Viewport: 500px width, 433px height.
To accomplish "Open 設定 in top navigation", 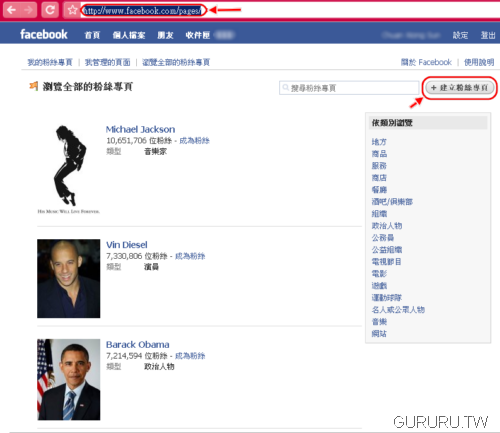I will 460,35.
